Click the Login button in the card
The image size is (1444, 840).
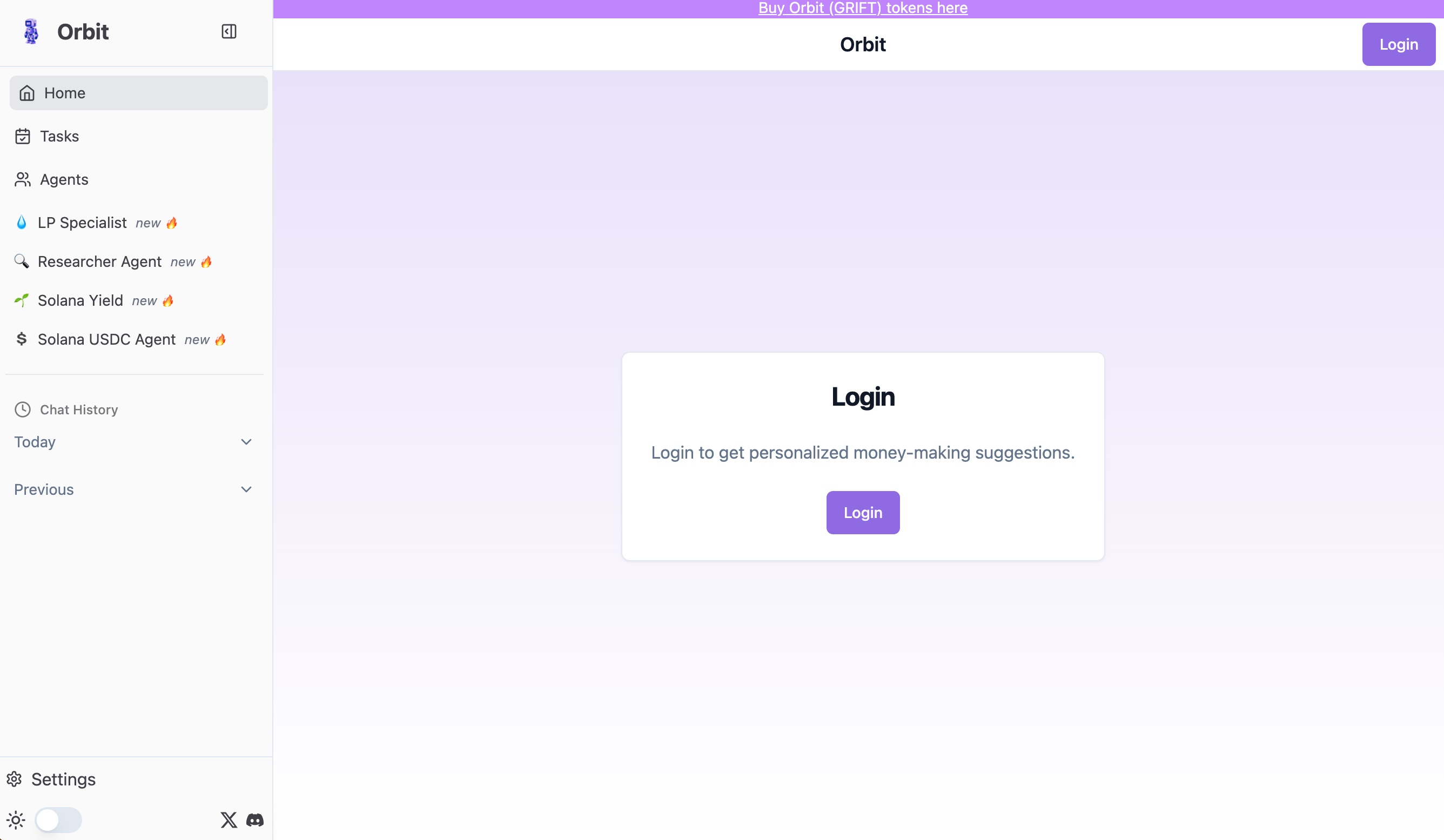863,513
